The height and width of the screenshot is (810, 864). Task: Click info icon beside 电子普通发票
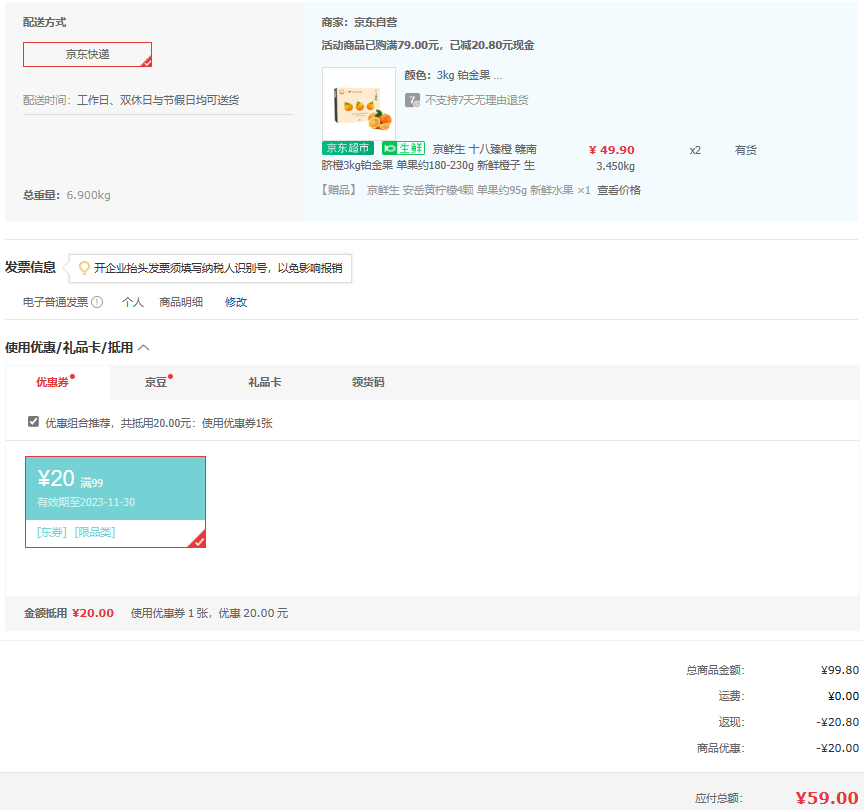[97, 302]
